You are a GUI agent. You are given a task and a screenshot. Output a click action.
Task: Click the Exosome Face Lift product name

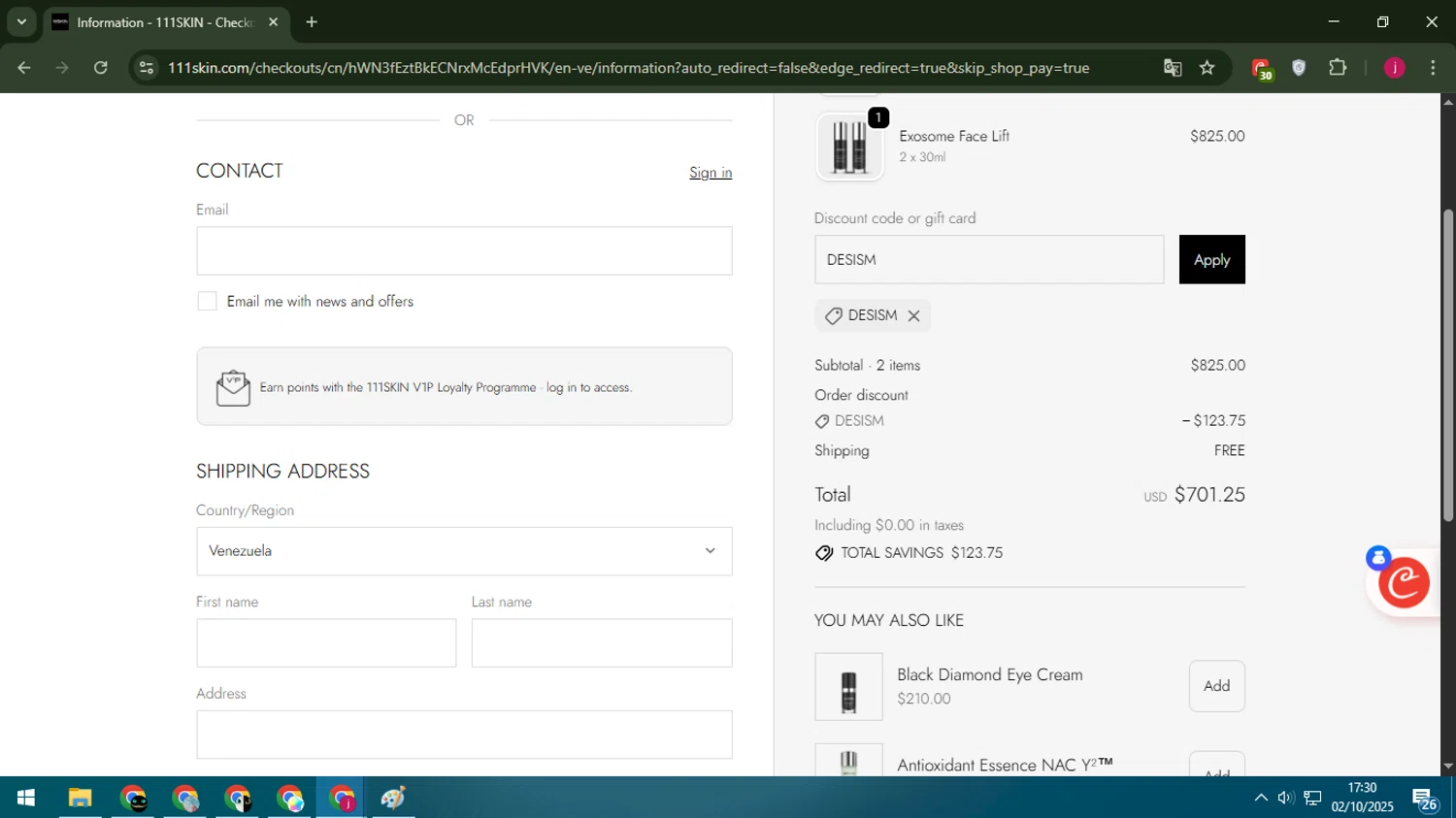[954, 136]
